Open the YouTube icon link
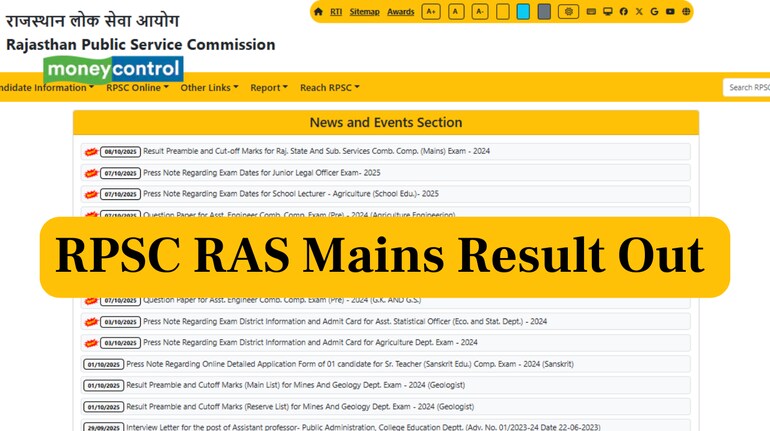Viewport: 770px width, 431px height. [670, 12]
